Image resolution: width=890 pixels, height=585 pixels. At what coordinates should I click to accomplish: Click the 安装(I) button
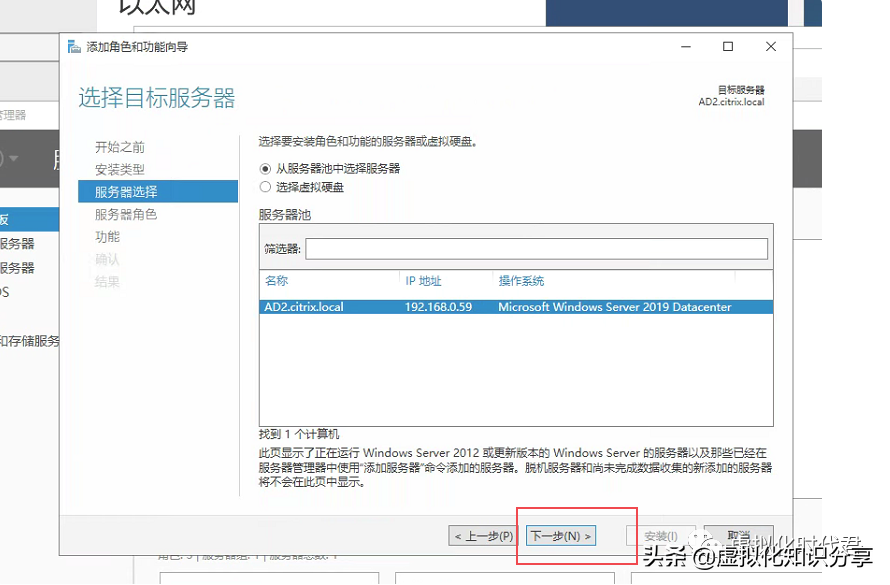coord(661,536)
